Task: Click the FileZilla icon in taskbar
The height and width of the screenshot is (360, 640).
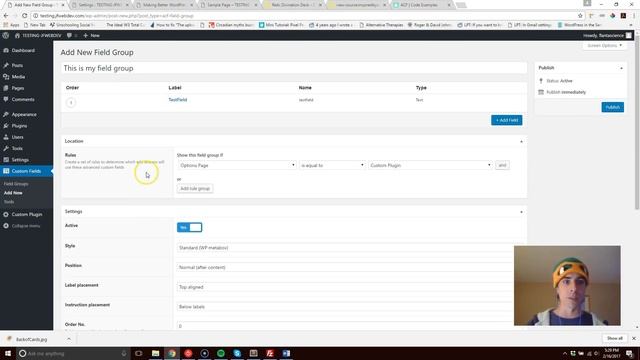Action: (x=270, y=353)
